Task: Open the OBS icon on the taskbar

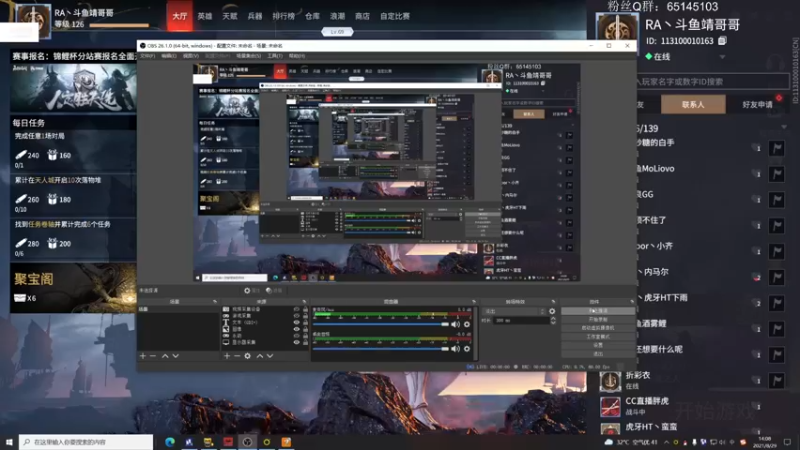Action: (247, 442)
